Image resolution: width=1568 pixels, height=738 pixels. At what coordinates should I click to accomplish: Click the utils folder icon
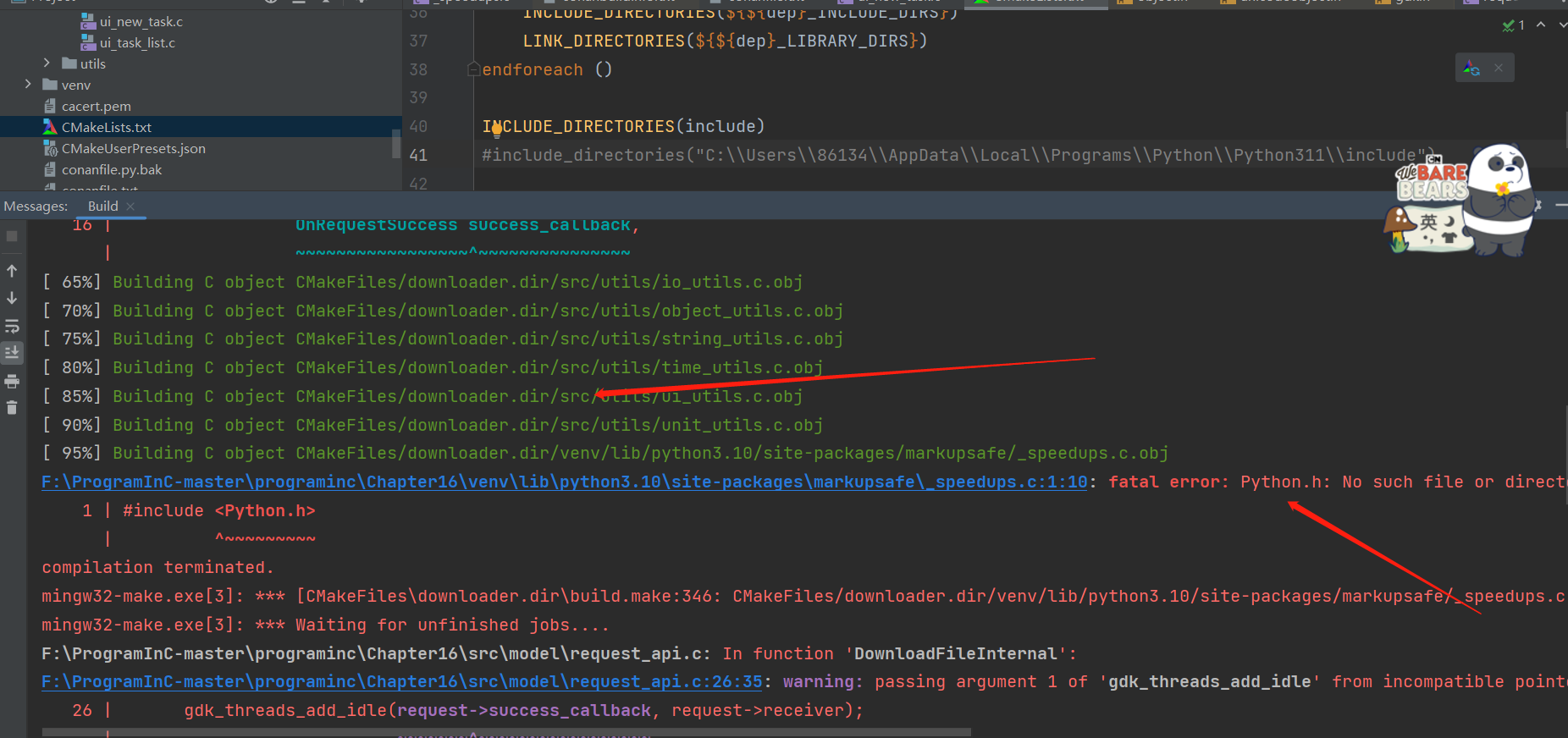point(69,63)
